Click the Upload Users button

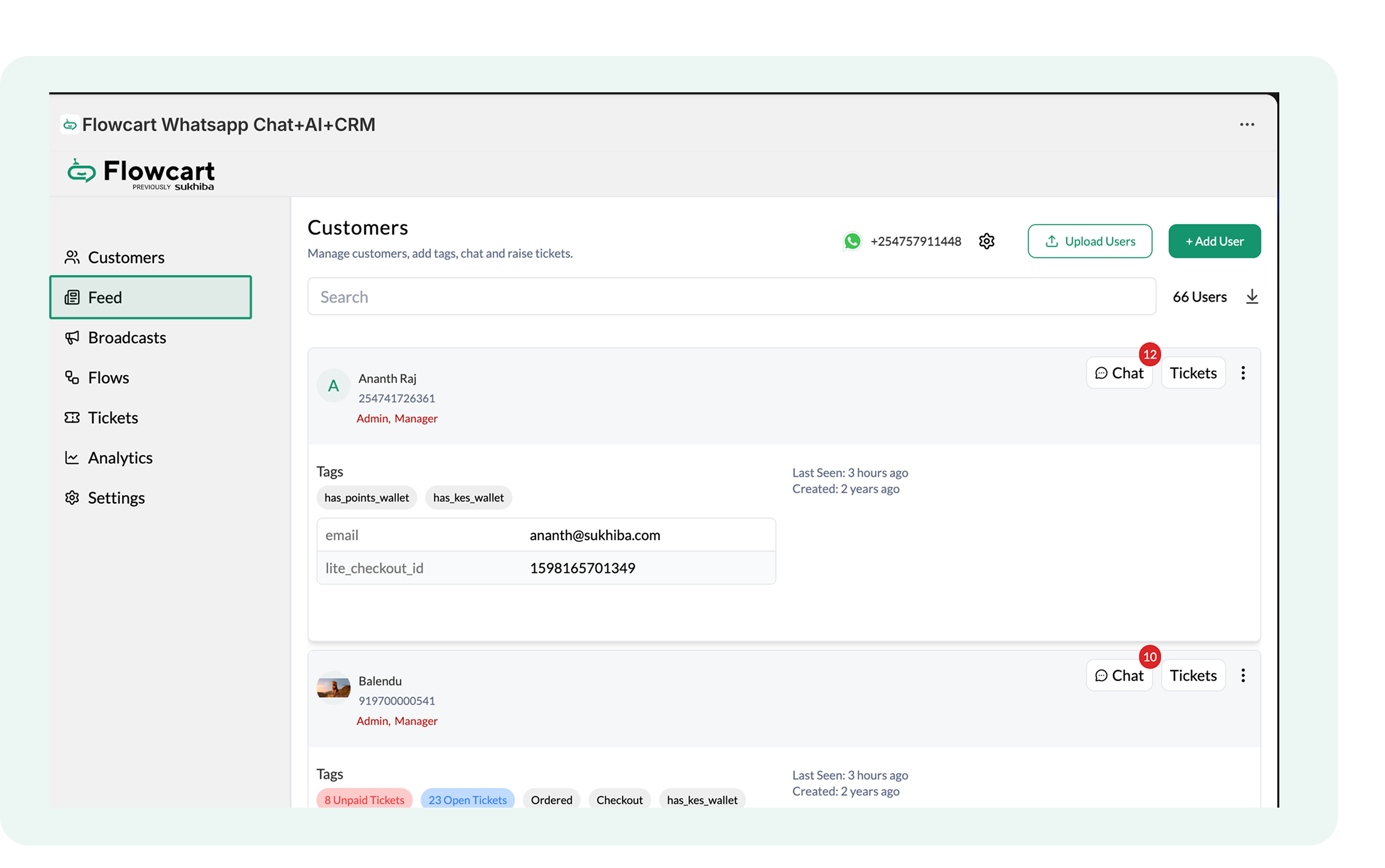[1089, 241]
